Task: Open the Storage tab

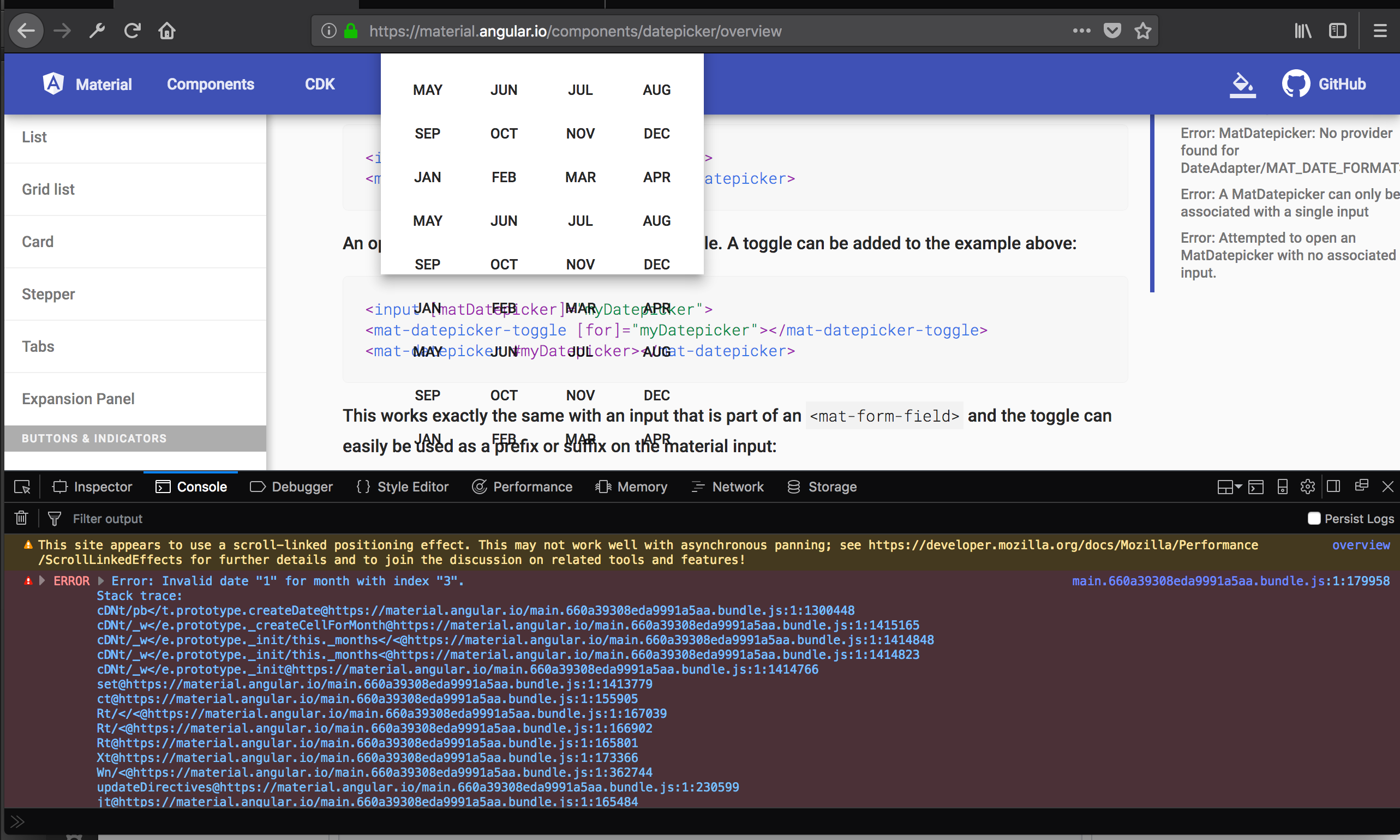Action: click(822, 487)
